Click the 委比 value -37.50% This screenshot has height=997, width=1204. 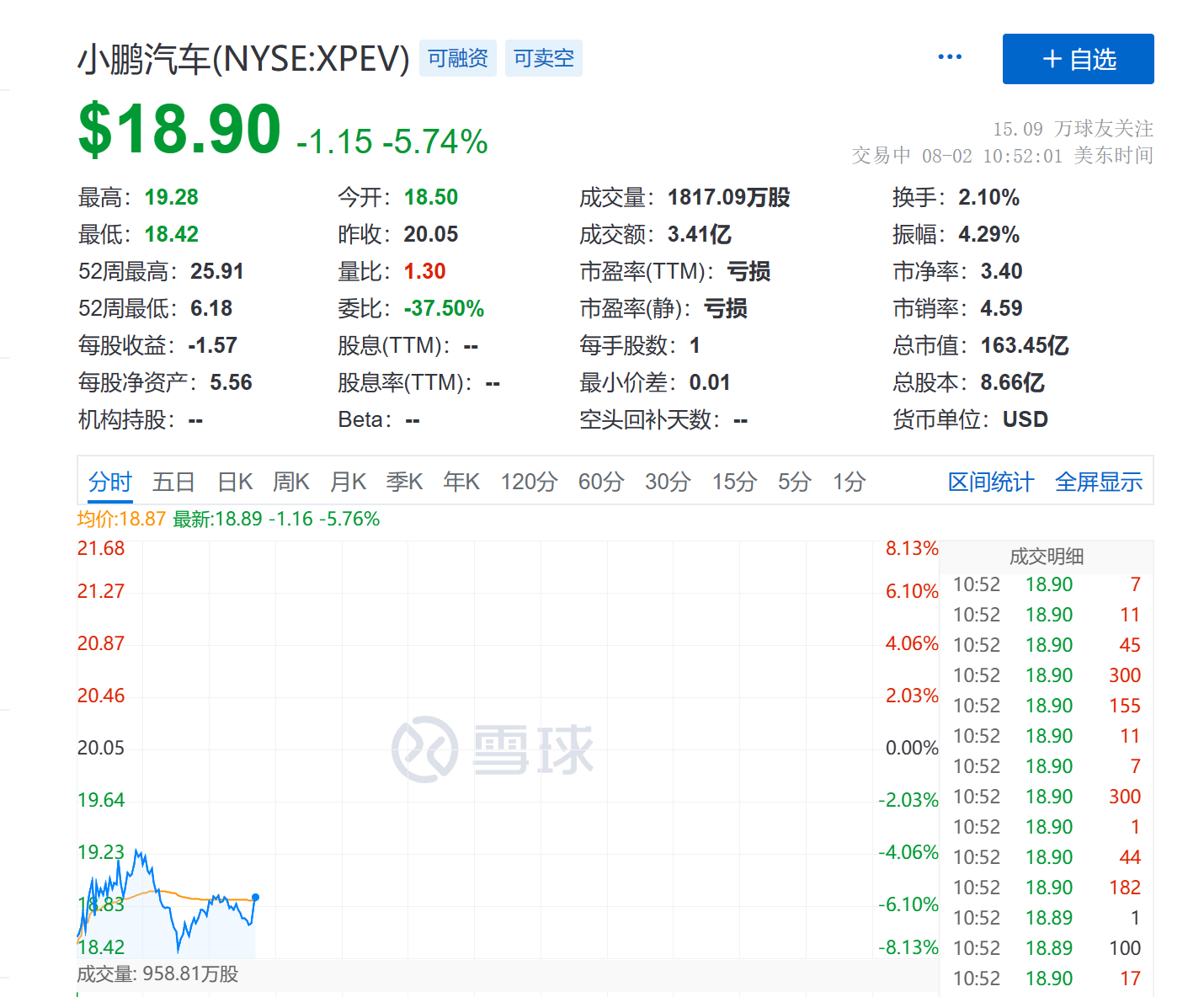pyautogui.click(x=445, y=308)
